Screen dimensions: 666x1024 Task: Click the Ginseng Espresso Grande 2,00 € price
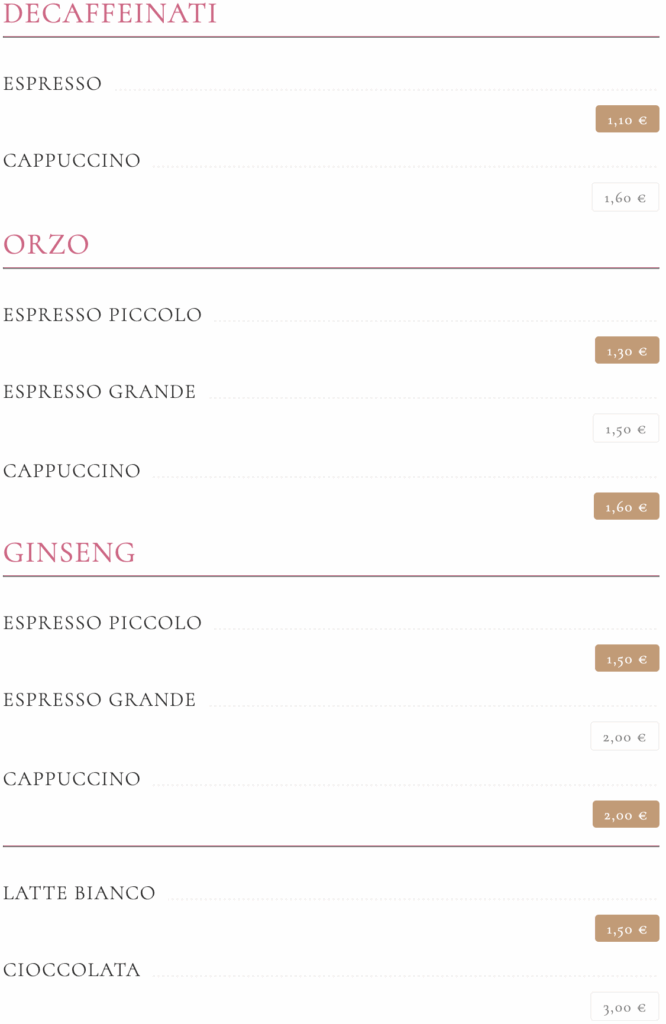pyautogui.click(x=624, y=737)
